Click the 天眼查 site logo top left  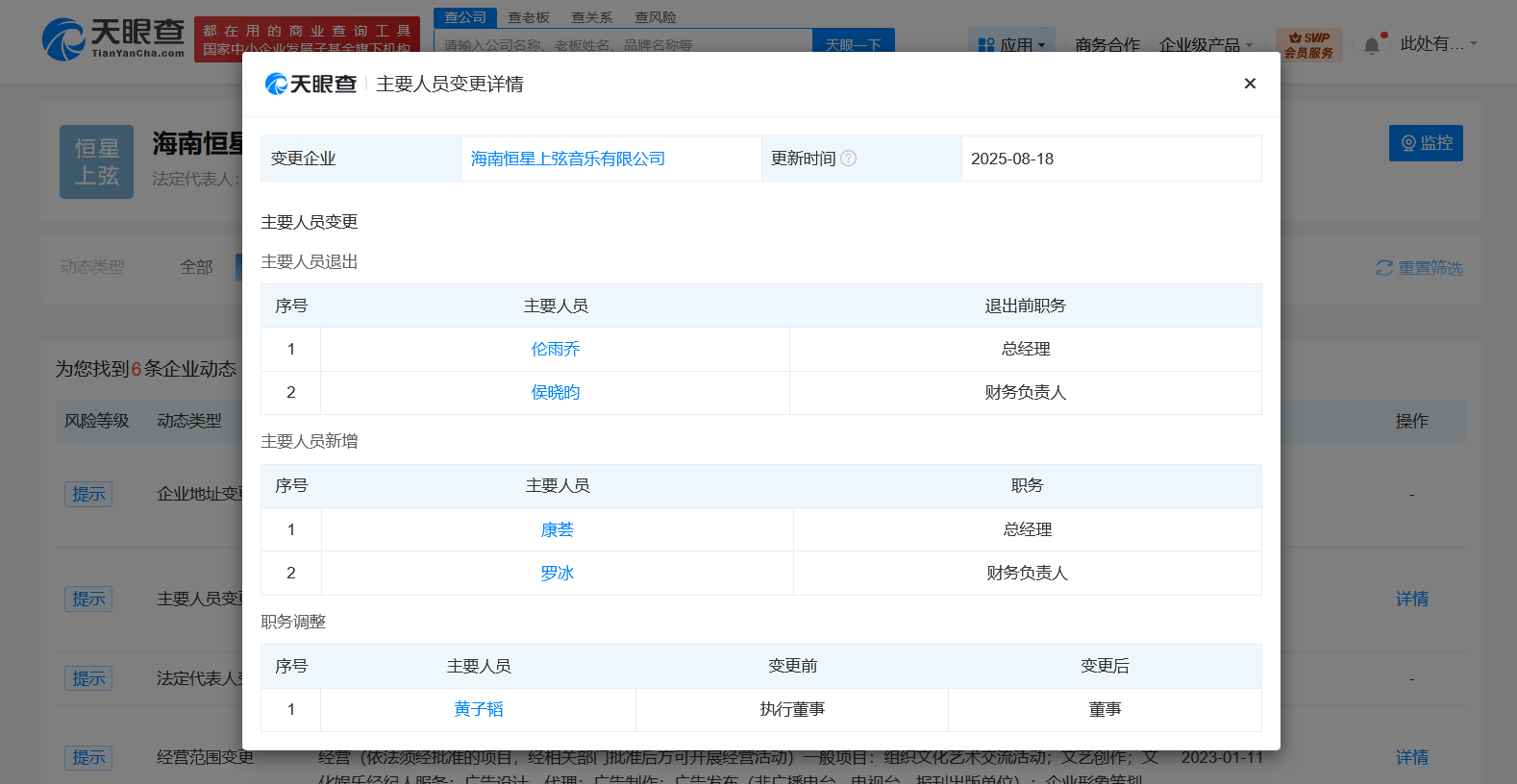tap(112, 39)
